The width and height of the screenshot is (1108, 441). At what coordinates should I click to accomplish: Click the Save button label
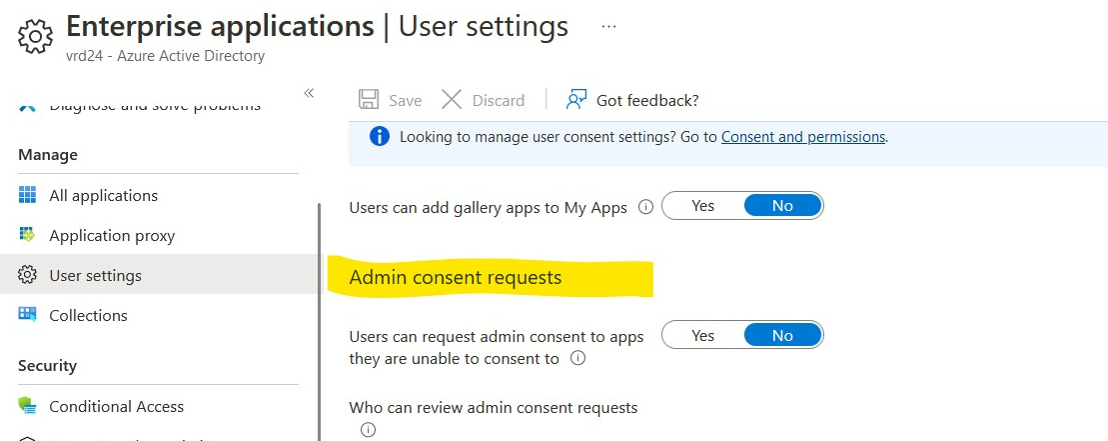[405, 100]
